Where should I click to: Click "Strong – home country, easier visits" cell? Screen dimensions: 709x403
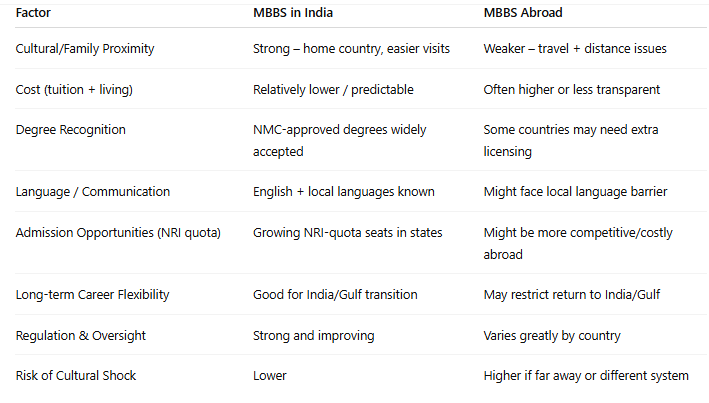[x=352, y=49]
